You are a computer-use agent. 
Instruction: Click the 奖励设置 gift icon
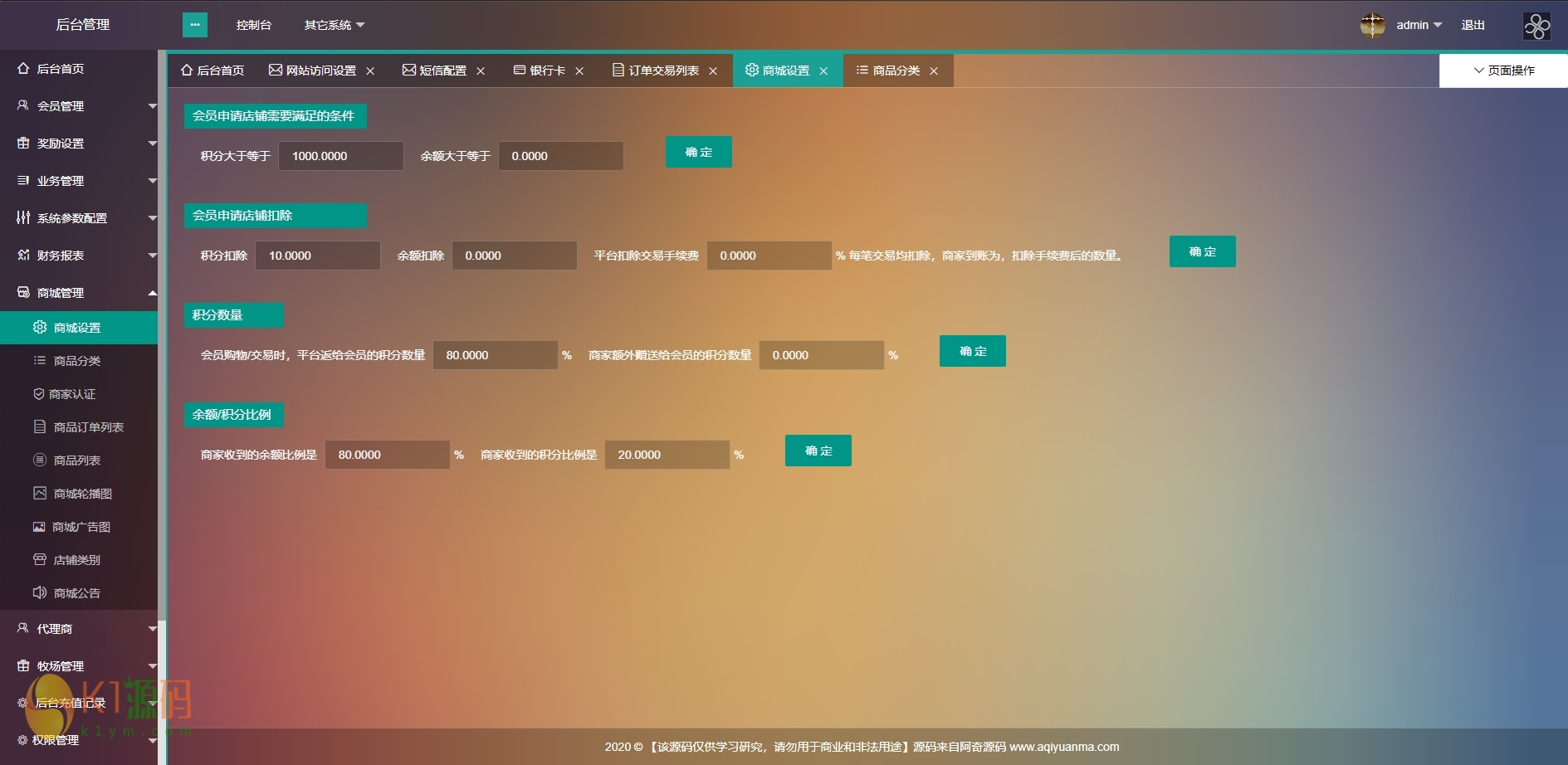(x=23, y=144)
